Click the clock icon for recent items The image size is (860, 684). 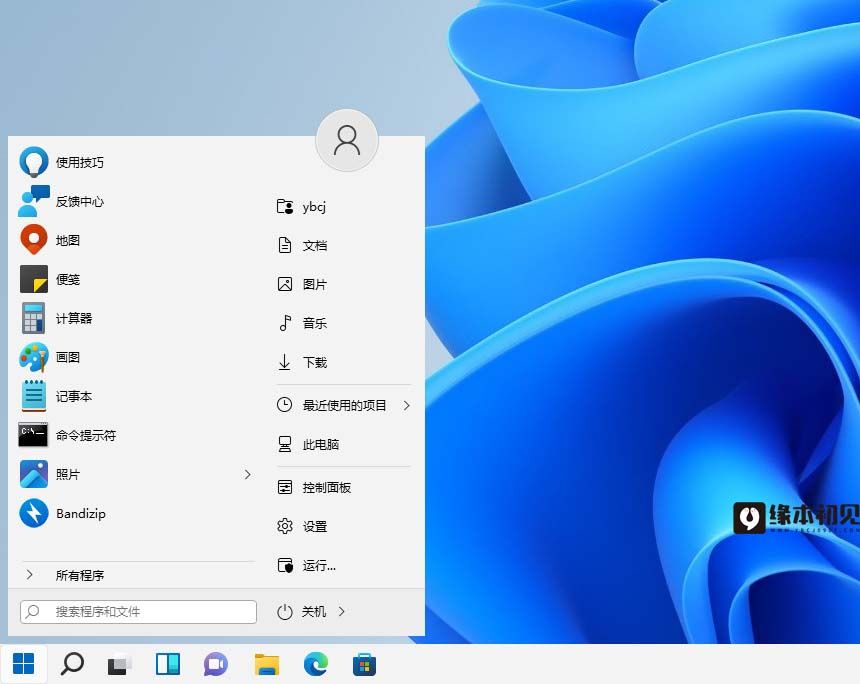[284, 405]
